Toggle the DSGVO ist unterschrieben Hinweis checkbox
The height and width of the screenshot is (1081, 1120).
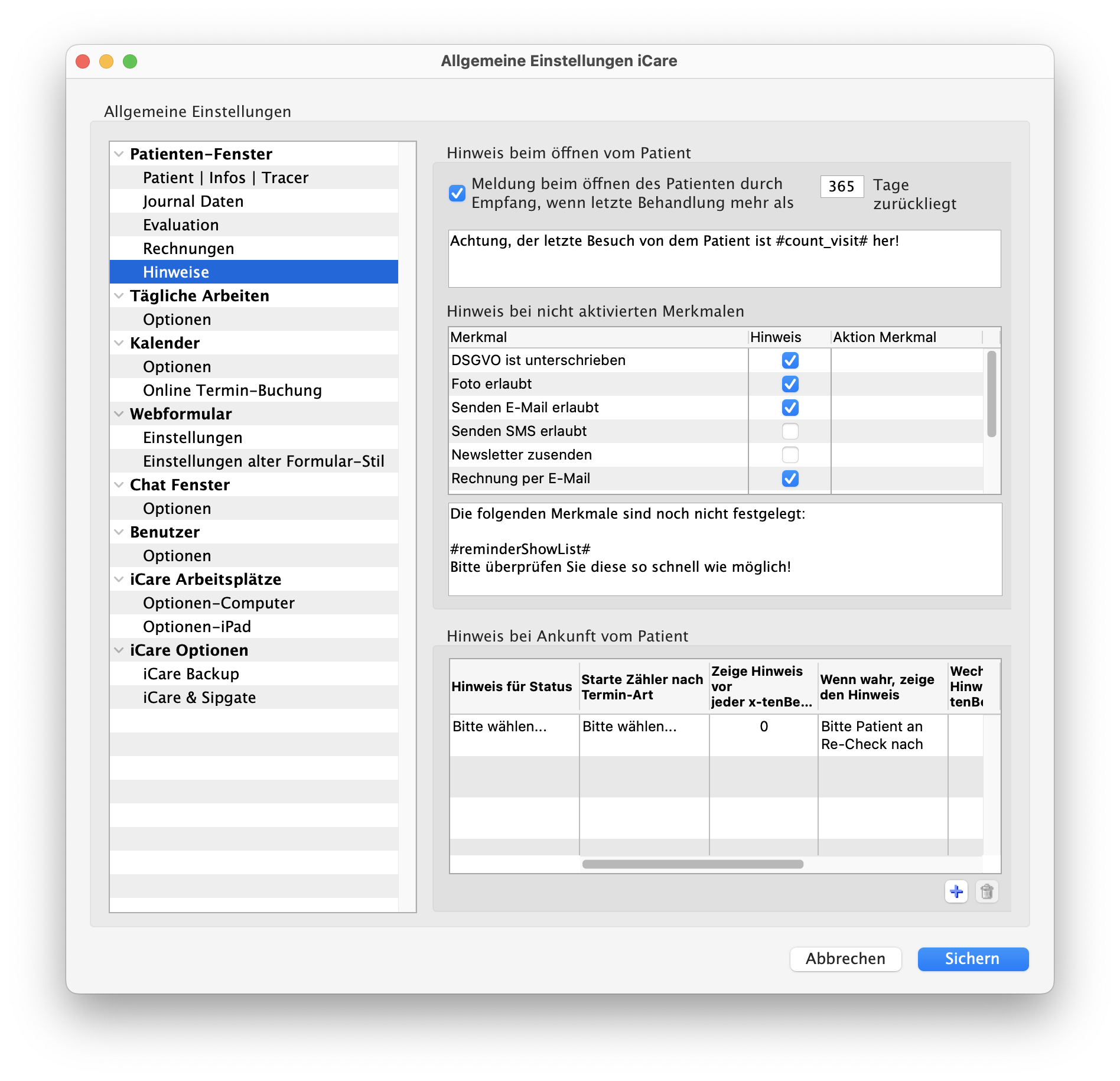[x=790, y=360]
